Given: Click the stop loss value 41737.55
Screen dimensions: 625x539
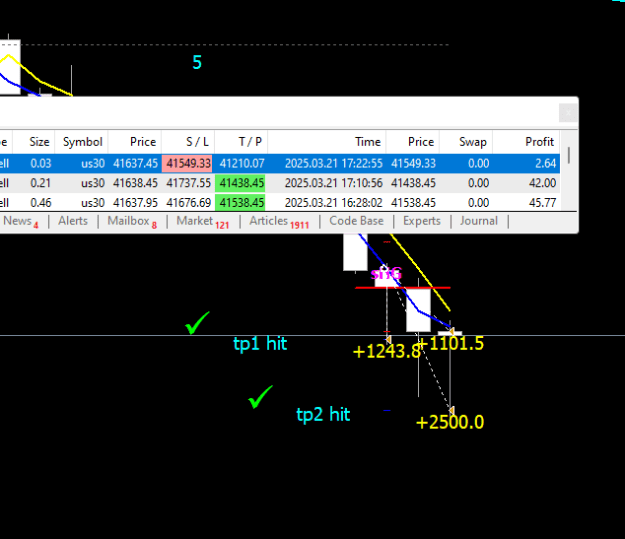Looking at the screenshot, I should click(x=188, y=183).
